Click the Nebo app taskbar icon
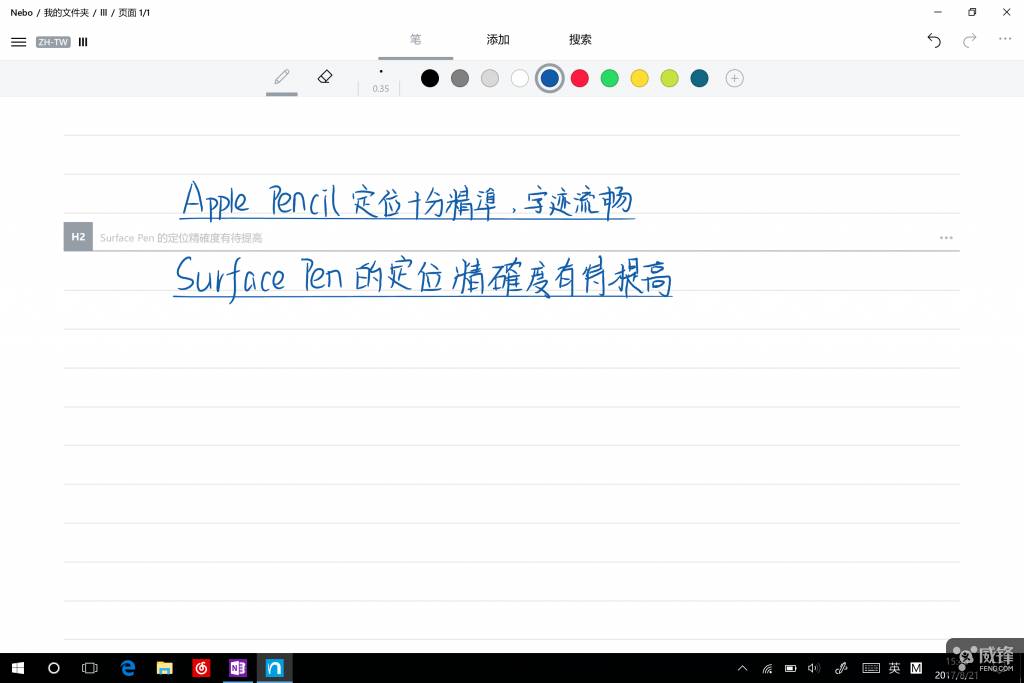Screen dimensions: 1024x683 [x=274, y=668]
